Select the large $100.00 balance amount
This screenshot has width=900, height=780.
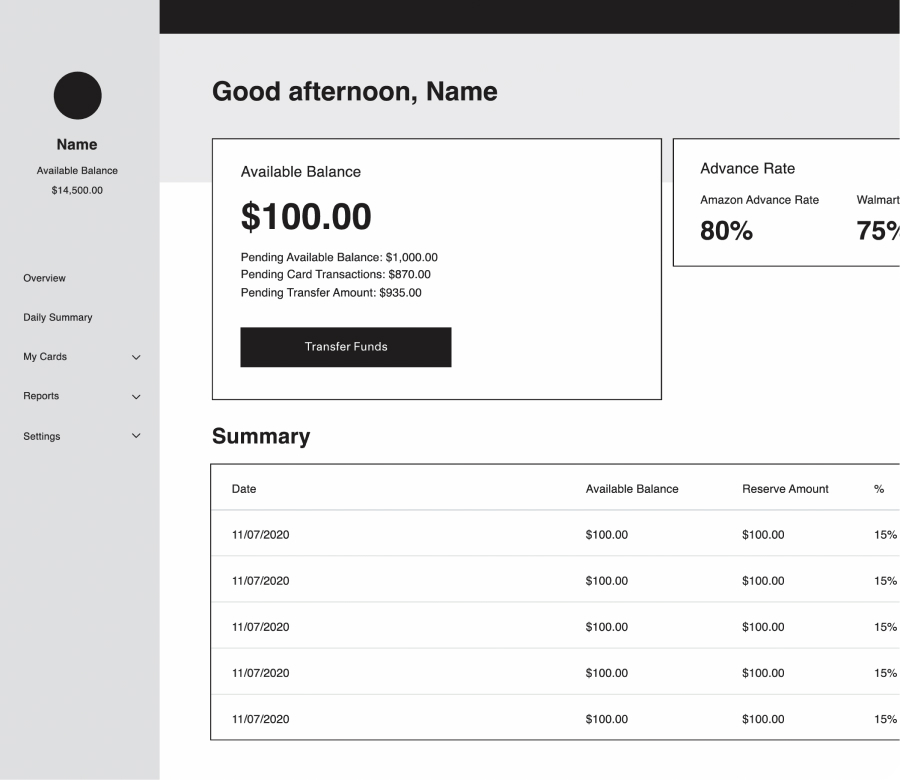click(306, 216)
